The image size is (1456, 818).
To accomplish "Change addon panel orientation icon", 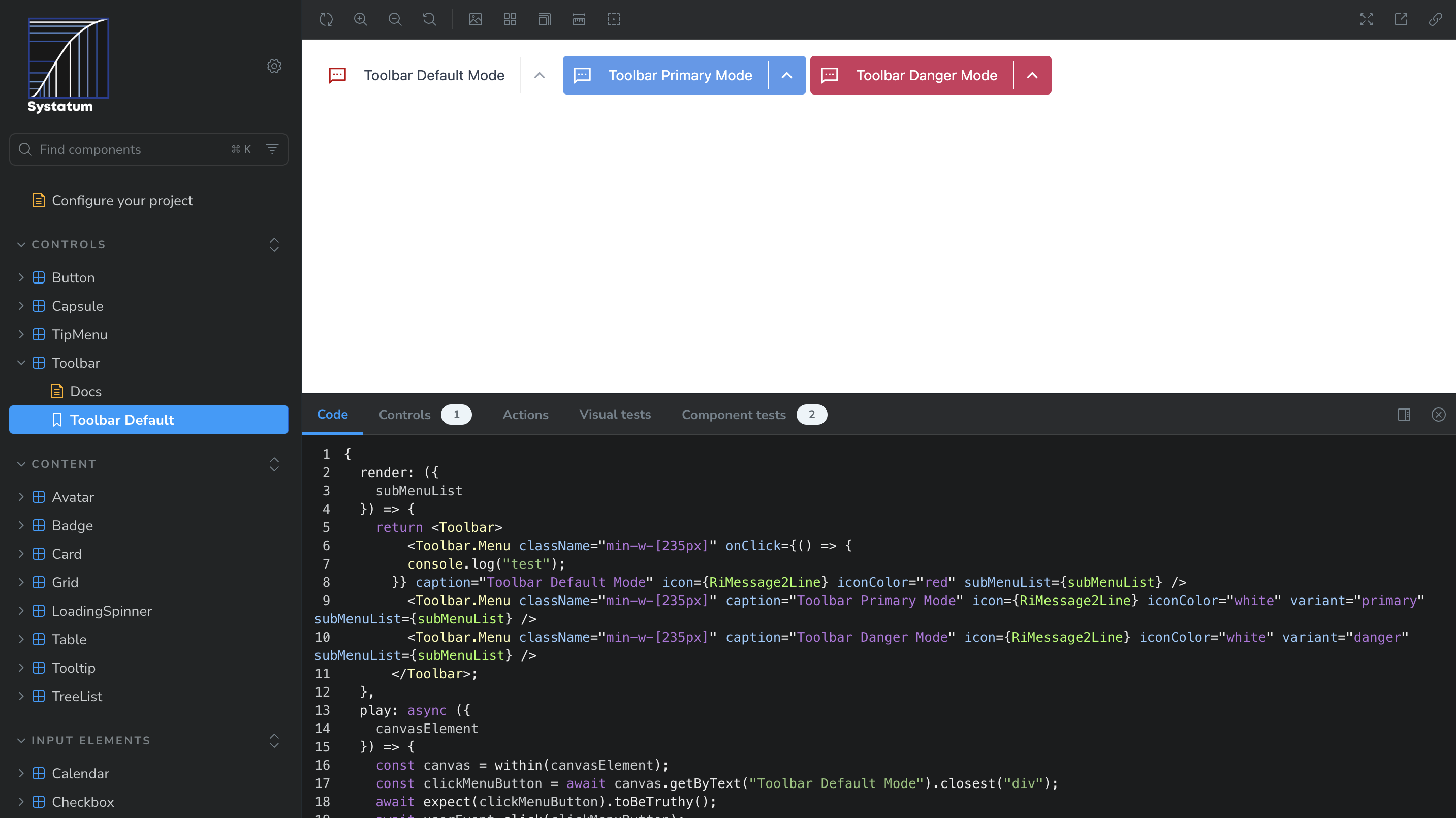I will pos(1404,415).
